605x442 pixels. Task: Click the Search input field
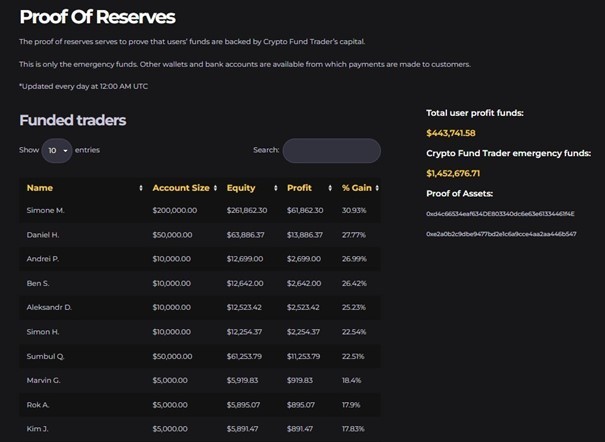click(332, 150)
